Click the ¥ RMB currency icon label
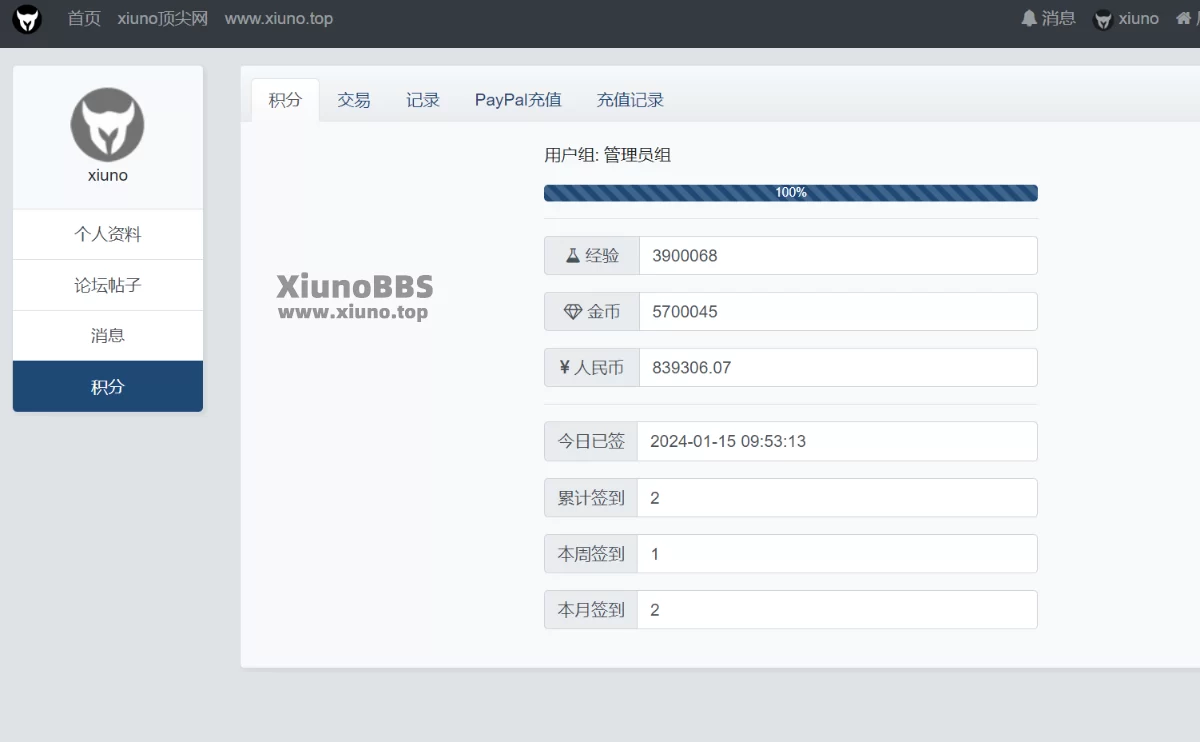The height and width of the screenshot is (742, 1200). [x=590, y=367]
